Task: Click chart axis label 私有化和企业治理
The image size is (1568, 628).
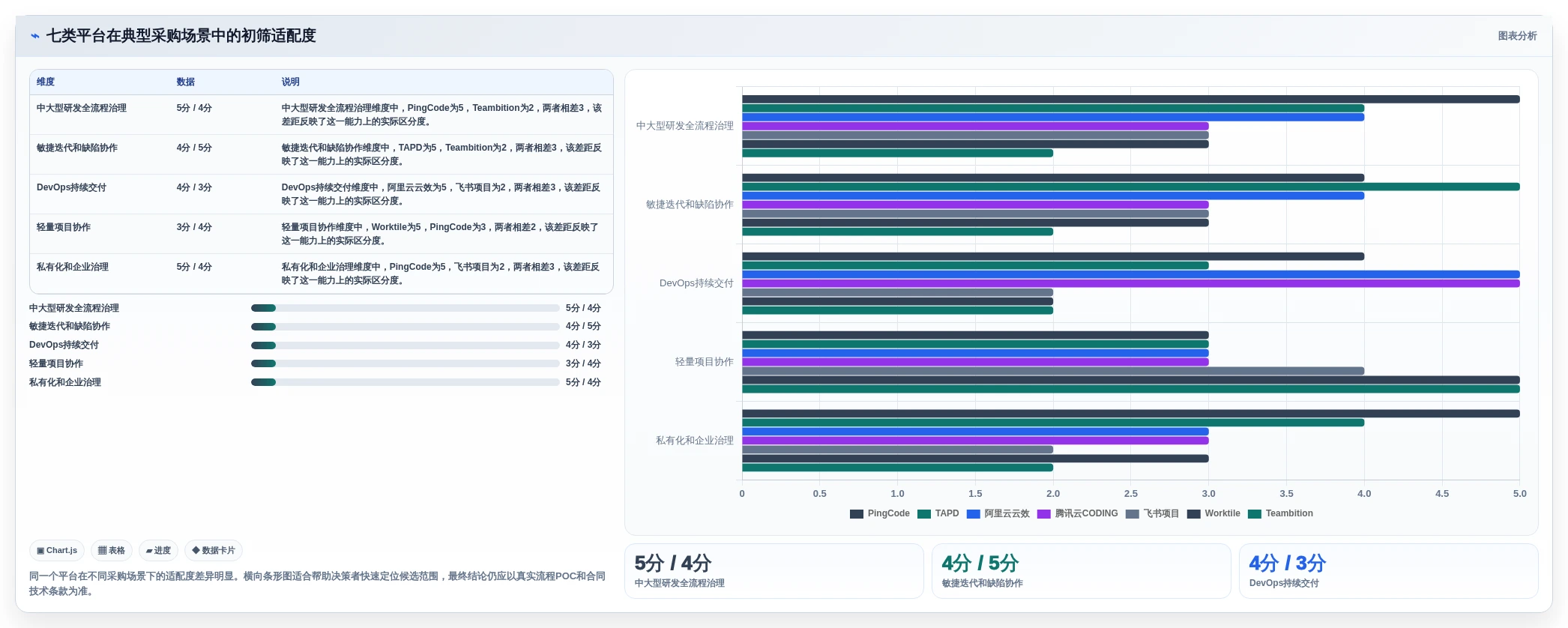Action: click(x=695, y=441)
